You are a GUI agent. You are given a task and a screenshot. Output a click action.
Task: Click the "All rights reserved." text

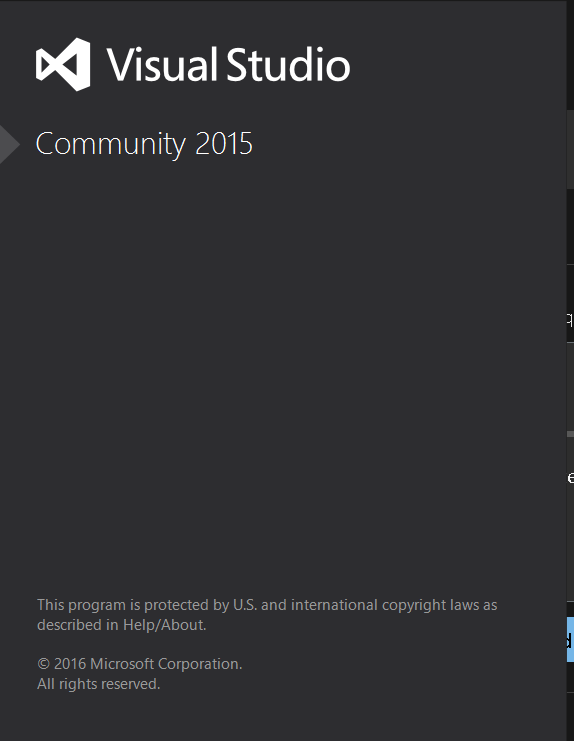99,684
